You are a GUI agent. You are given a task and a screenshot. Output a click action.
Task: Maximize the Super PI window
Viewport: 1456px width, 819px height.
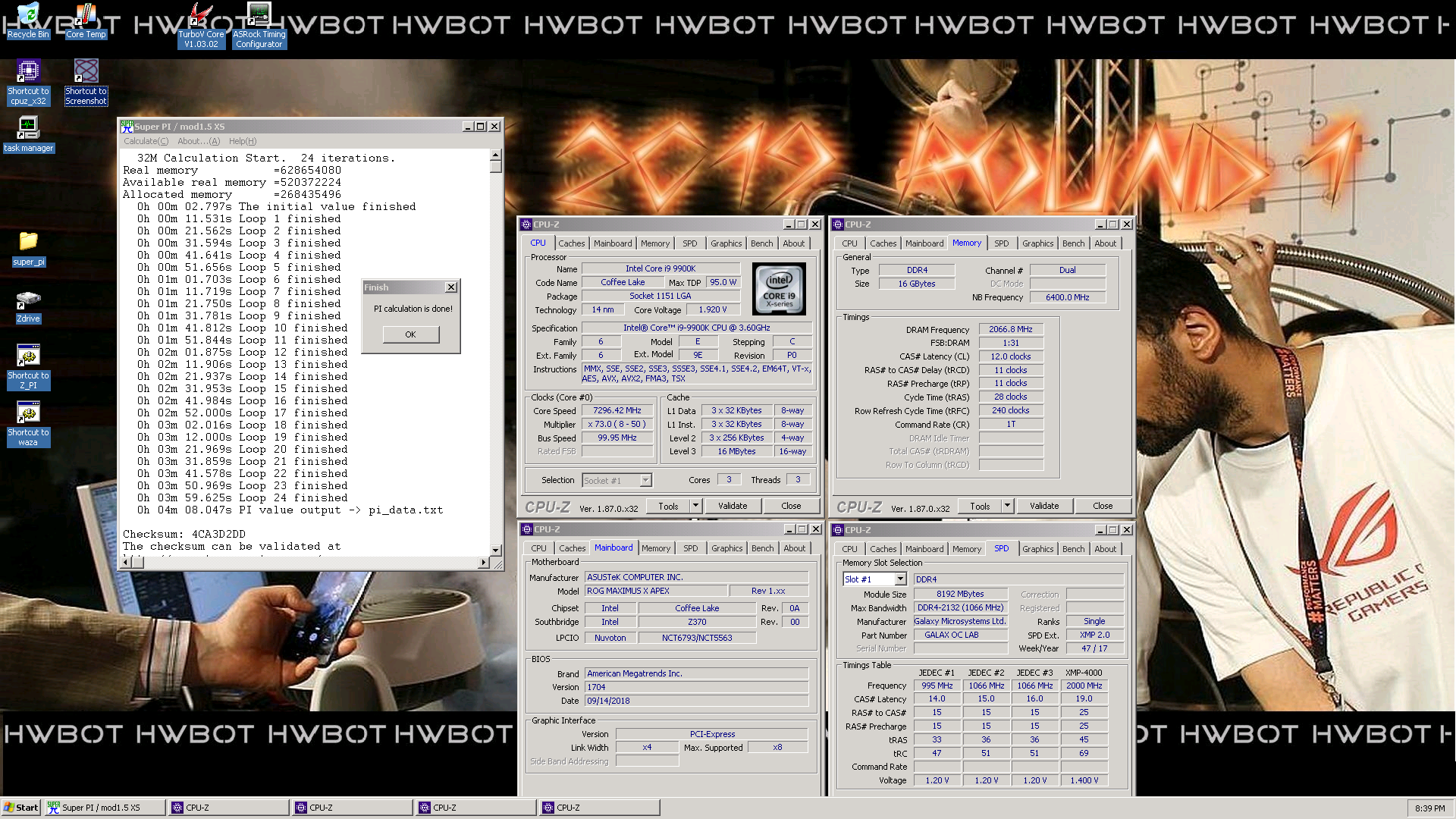481,127
